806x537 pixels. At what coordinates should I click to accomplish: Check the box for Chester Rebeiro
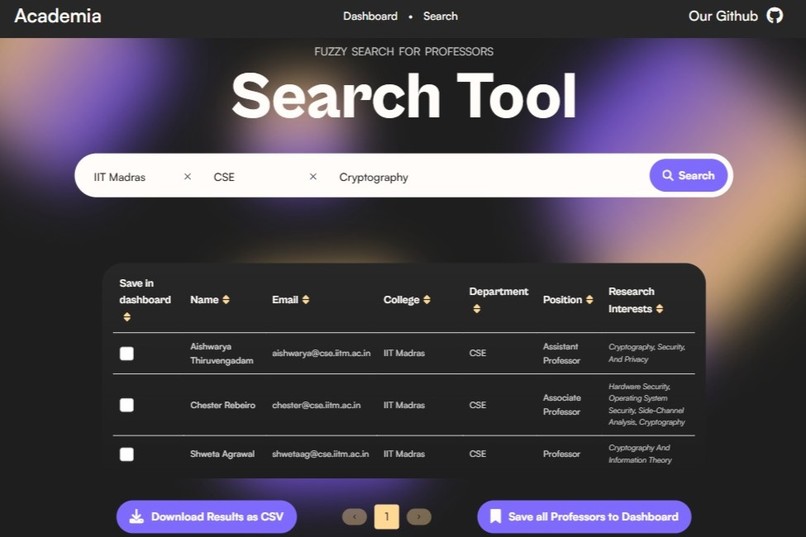coord(126,405)
